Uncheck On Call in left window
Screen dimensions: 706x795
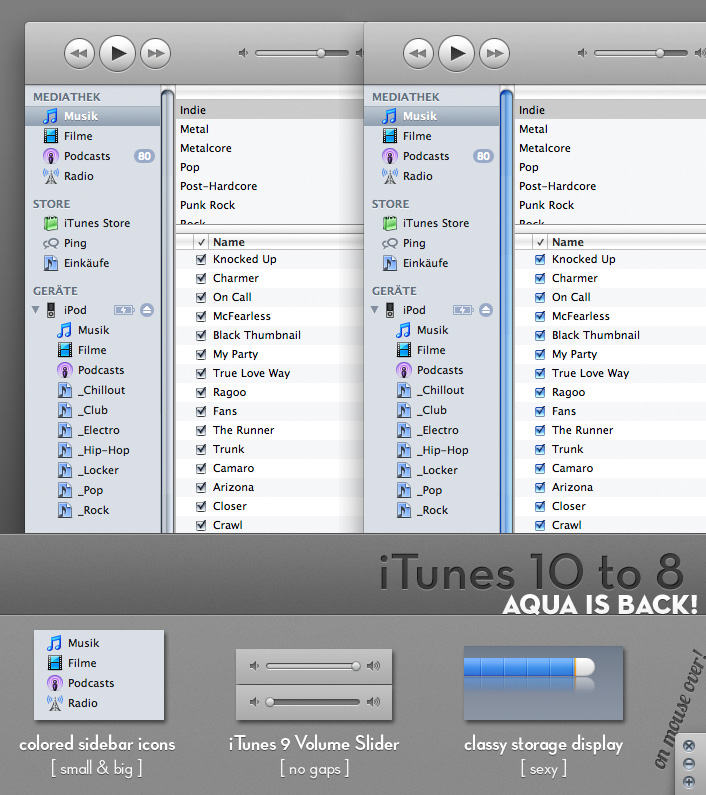click(x=201, y=297)
